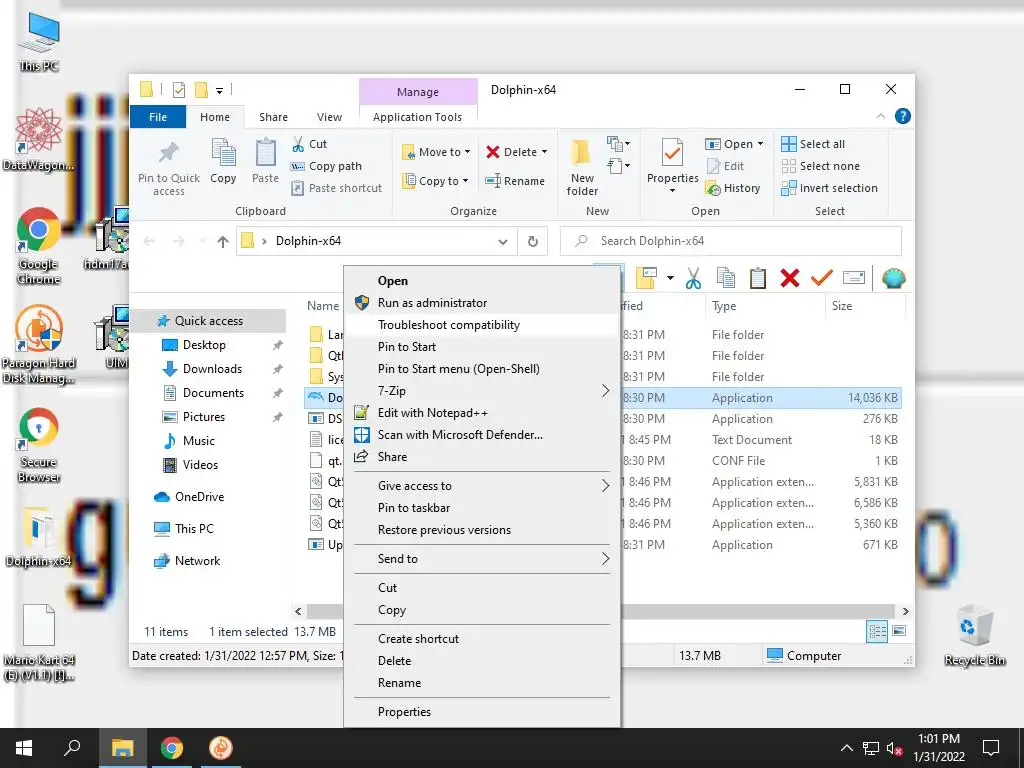Click Invert selection in ribbon

click(829, 188)
